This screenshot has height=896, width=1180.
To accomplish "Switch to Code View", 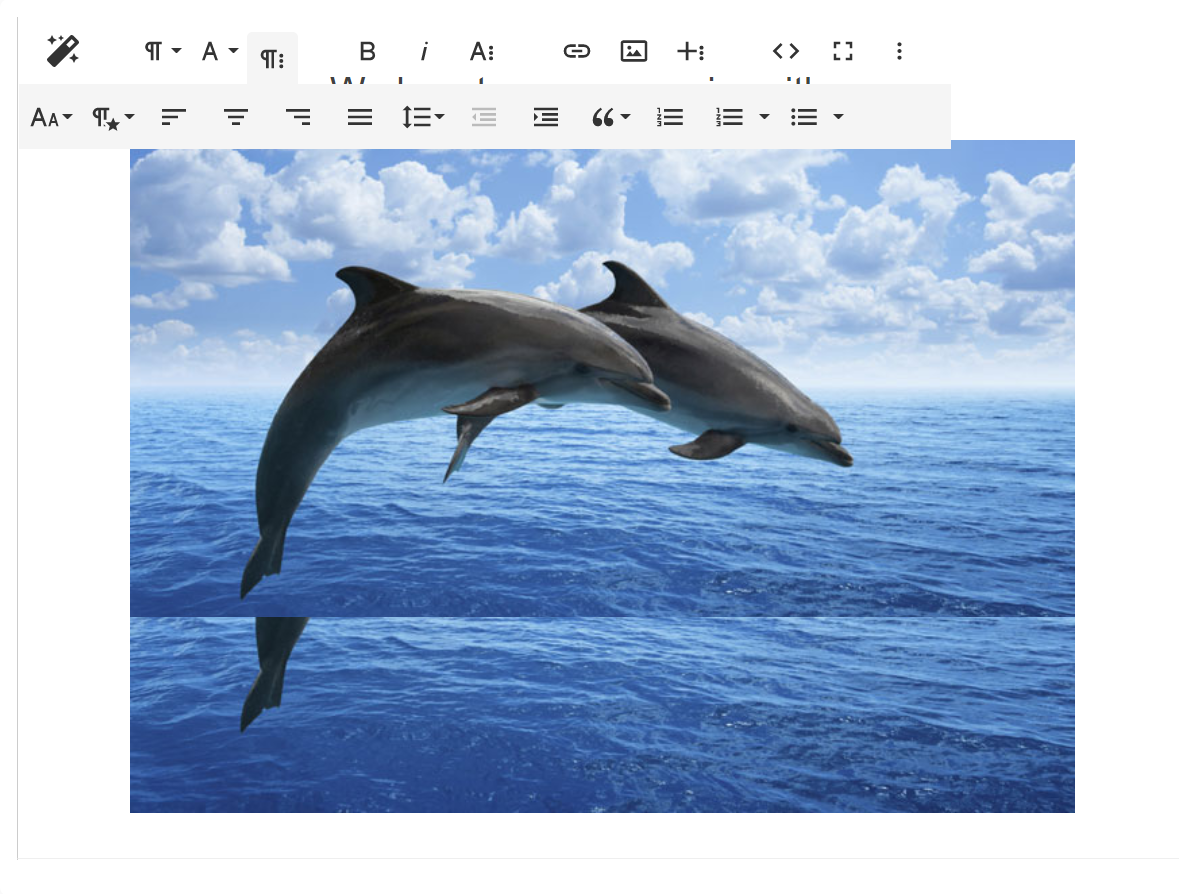I will point(786,51).
